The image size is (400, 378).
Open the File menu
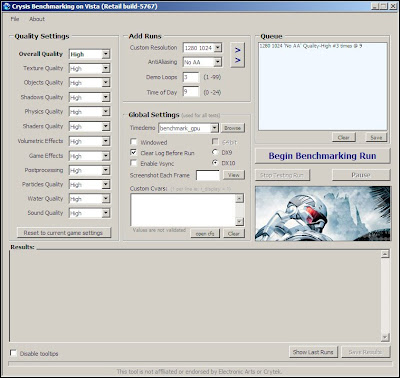(x=15, y=19)
